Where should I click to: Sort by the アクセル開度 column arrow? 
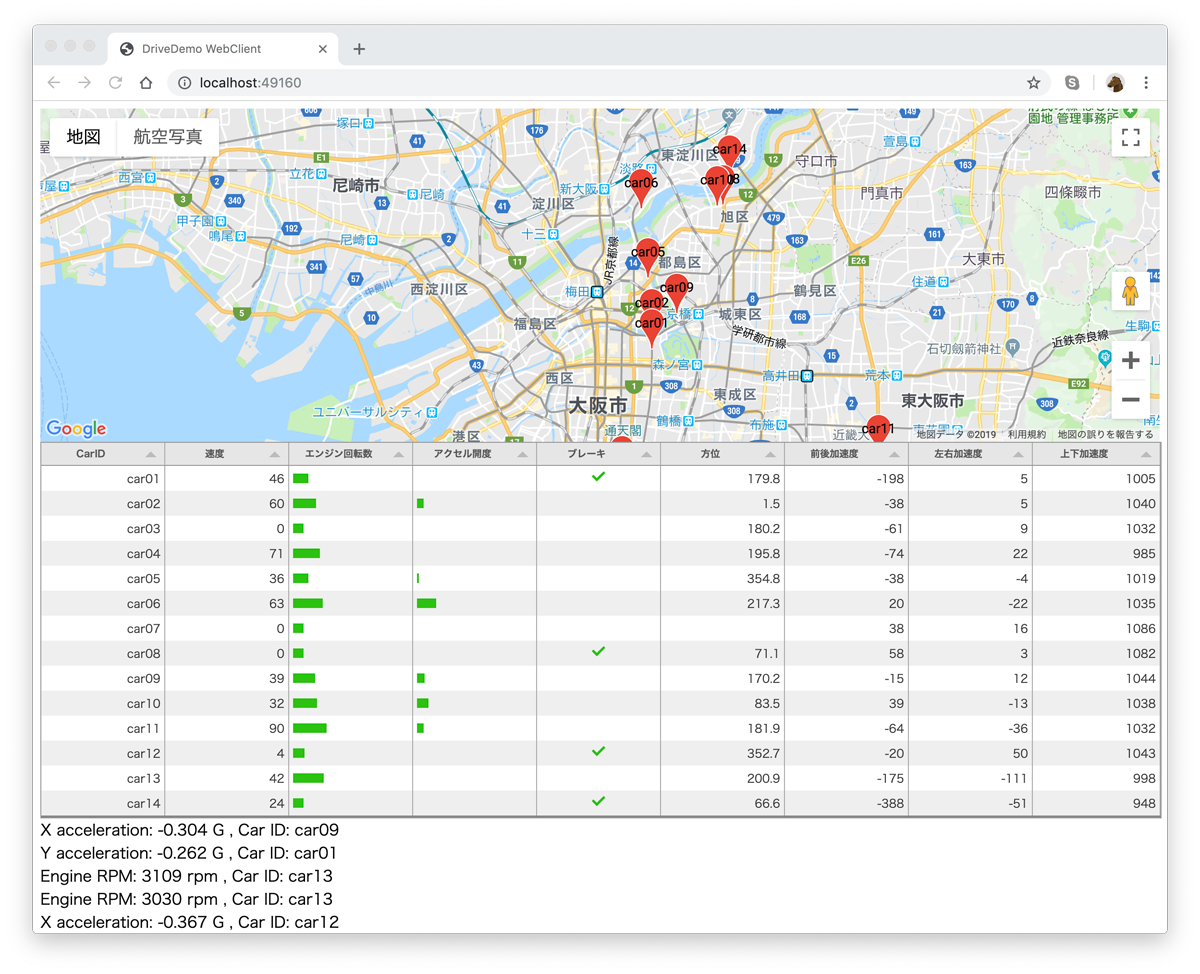[522, 455]
